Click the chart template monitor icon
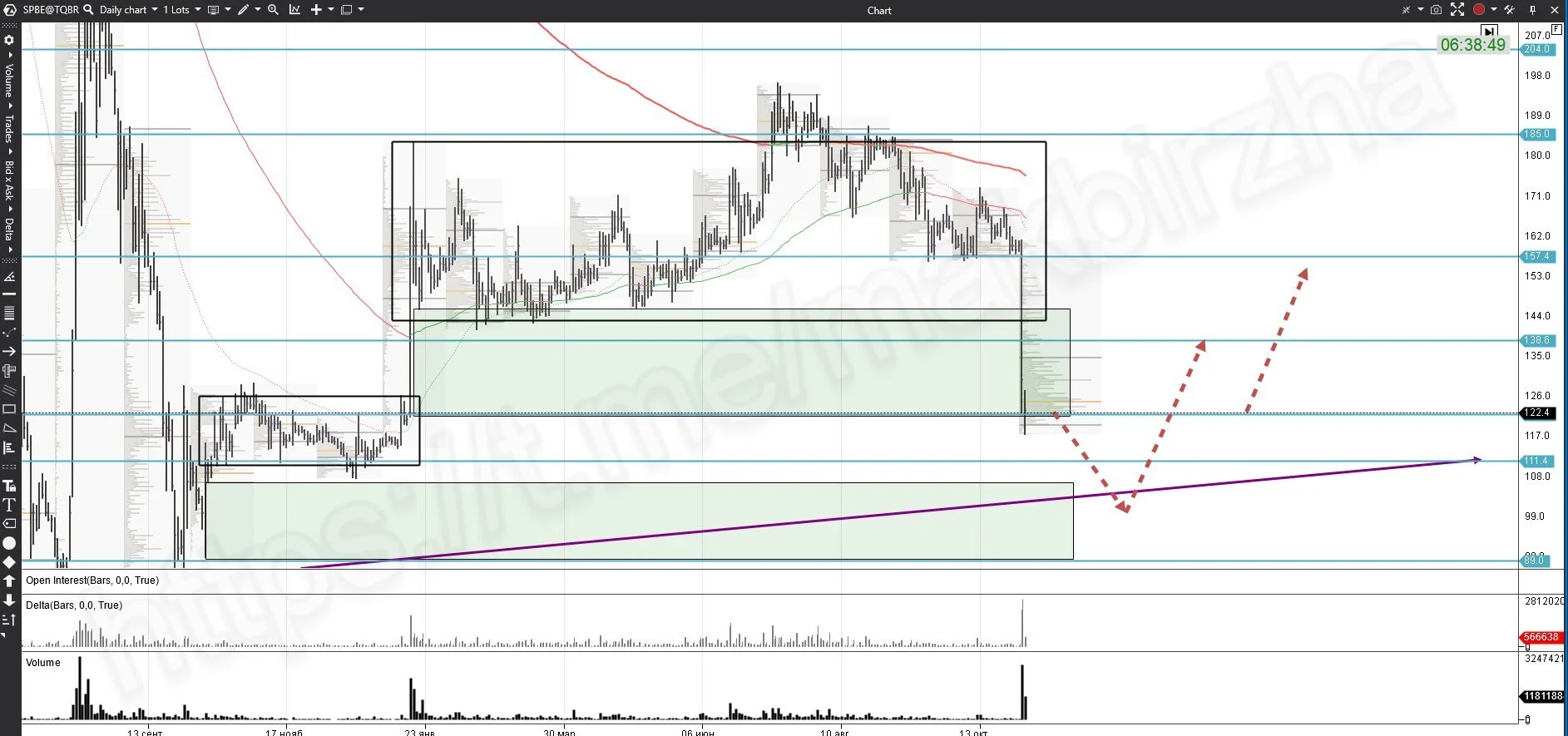Image resolution: width=1568 pixels, height=736 pixels. click(x=213, y=10)
